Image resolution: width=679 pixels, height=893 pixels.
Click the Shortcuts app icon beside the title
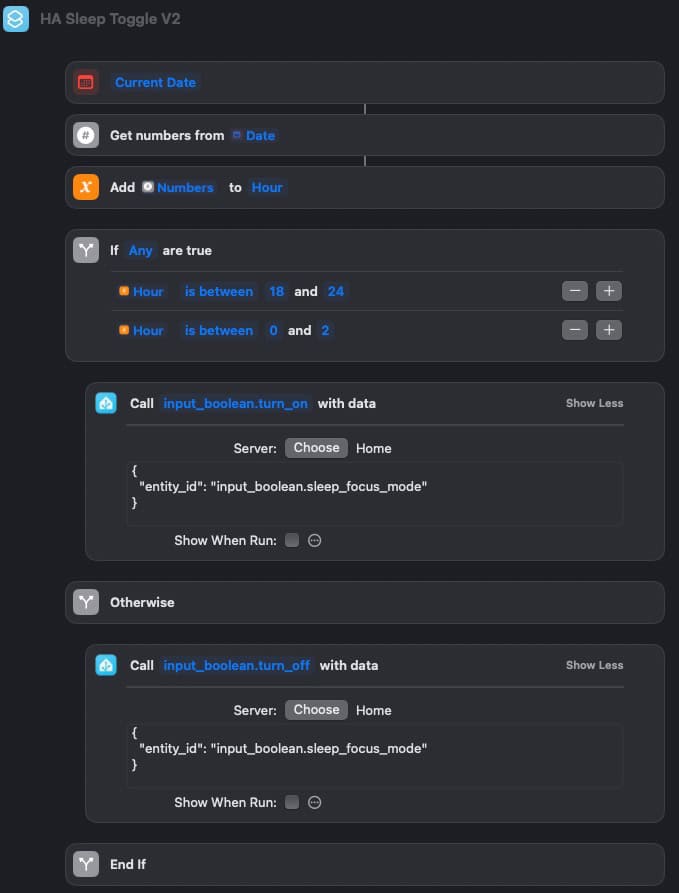(x=15, y=19)
